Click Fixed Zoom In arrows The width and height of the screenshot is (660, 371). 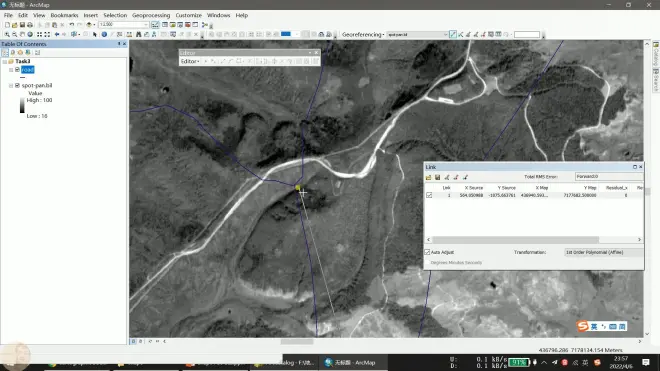[39, 35]
